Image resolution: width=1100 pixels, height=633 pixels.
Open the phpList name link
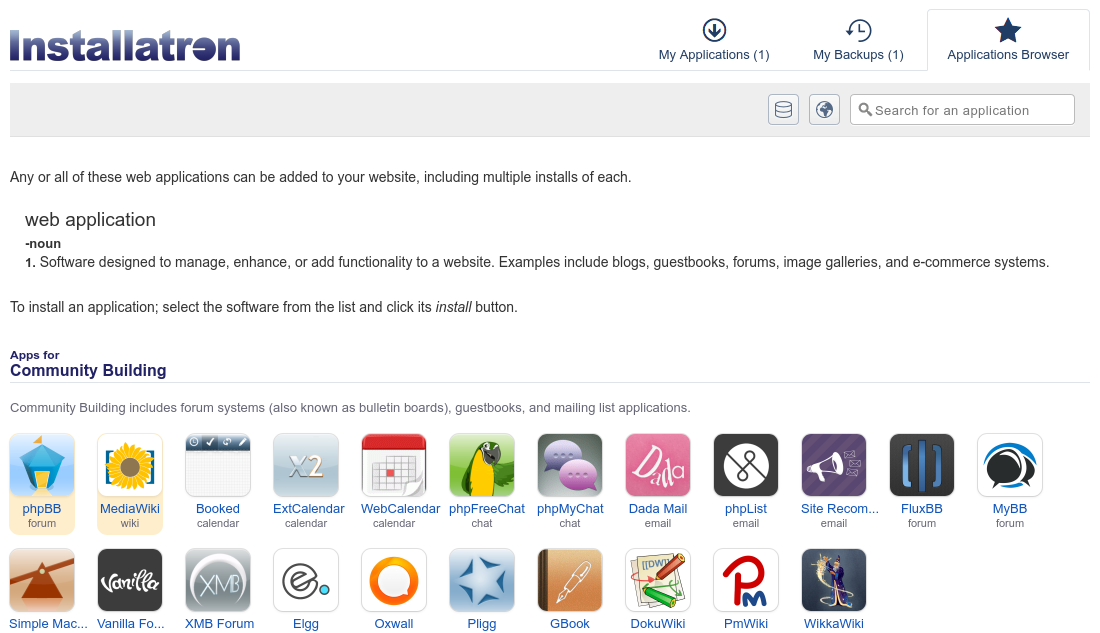coord(746,509)
